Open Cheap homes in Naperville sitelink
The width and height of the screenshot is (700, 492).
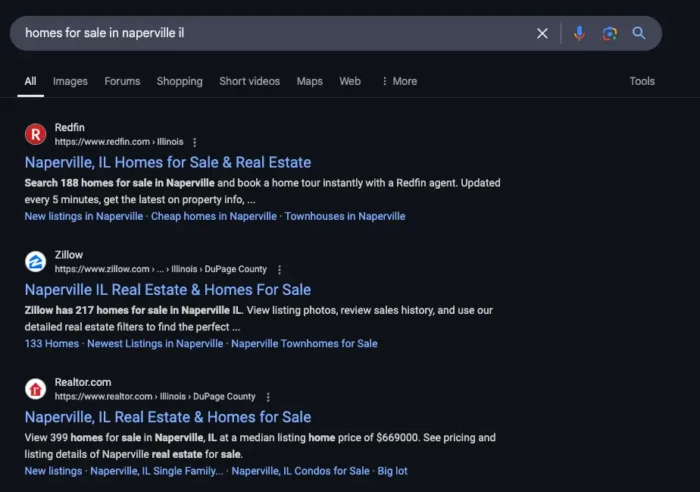click(x=214, y=217)
